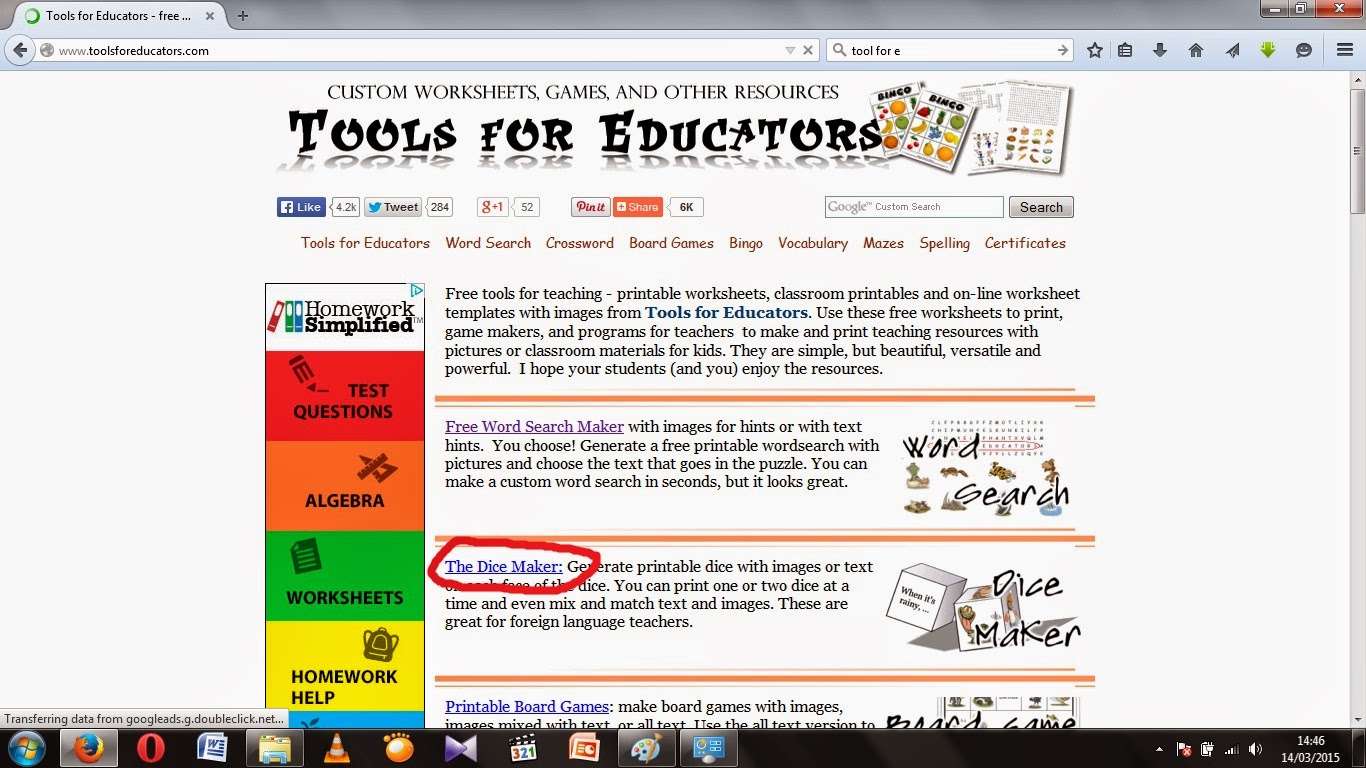
Task: Click the Google custom Search button
Action: tap(1041, 207)
